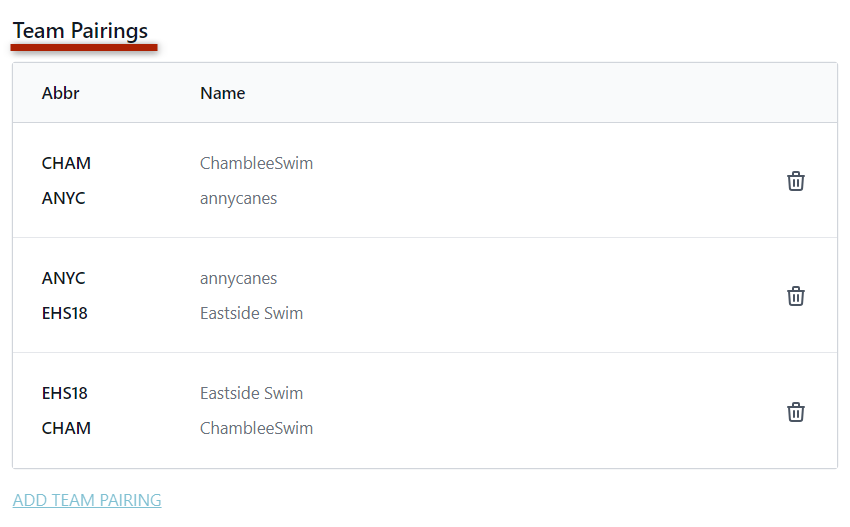Viewport: 850px width, 527px height.
Task: Select CHAM abbreviation in the first pairing
Action: [66, 163]
